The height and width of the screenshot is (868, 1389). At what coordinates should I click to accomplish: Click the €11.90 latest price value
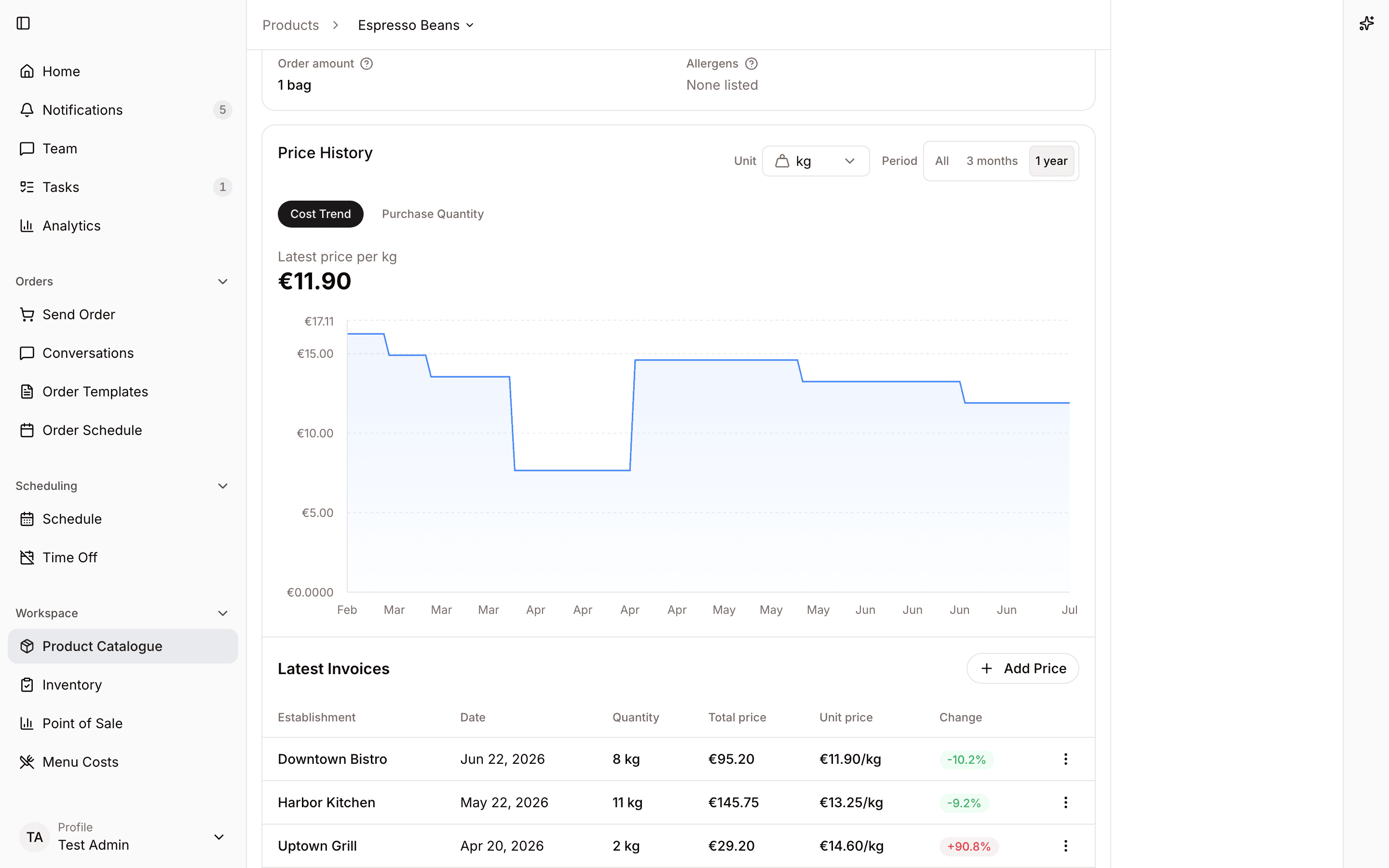coord(314,281)
